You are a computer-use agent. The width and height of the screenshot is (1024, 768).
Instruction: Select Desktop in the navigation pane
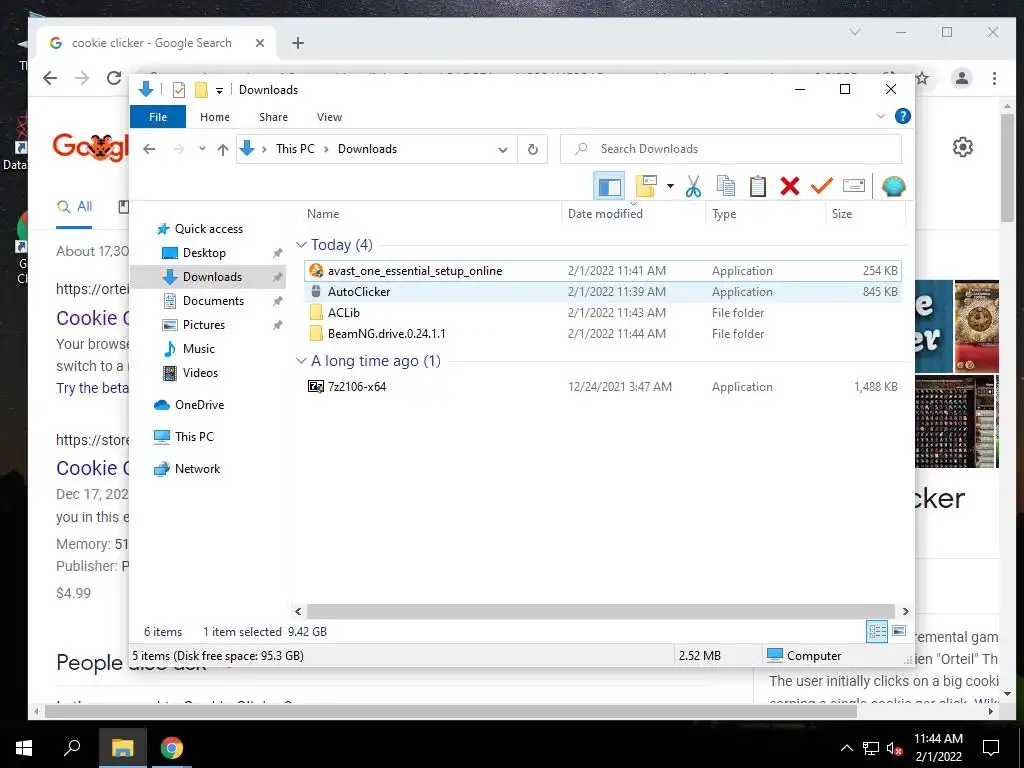tap(204, 253)
